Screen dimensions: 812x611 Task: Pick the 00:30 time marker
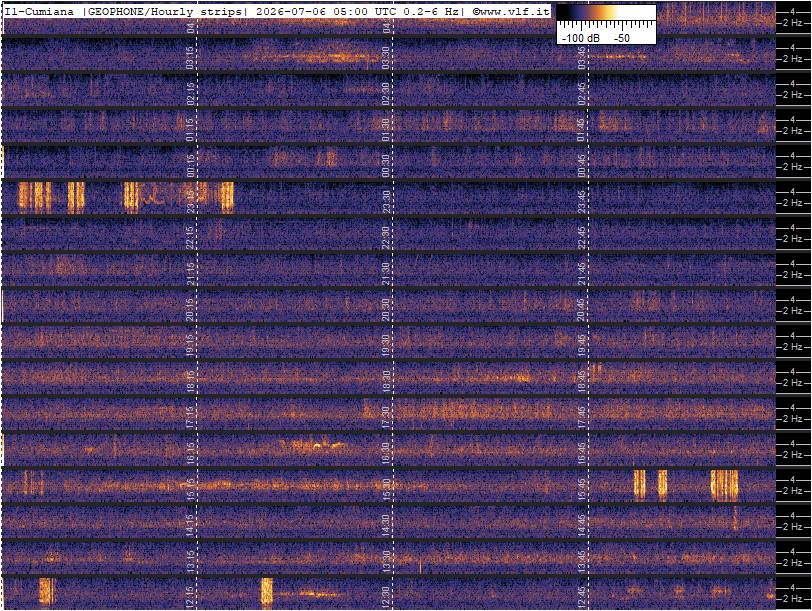point(386,166)
